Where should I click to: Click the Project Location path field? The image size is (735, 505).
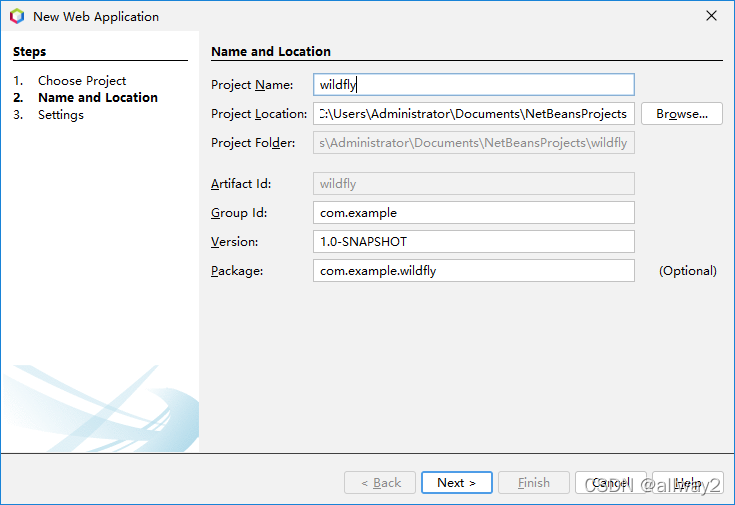tap(473, 114)
